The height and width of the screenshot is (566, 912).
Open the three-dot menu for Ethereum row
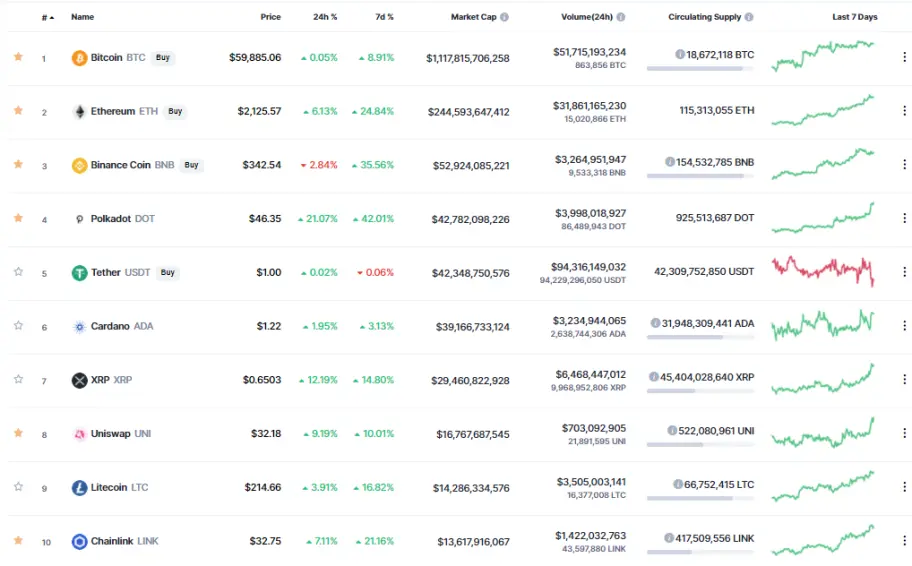click(x=904, y=111)
